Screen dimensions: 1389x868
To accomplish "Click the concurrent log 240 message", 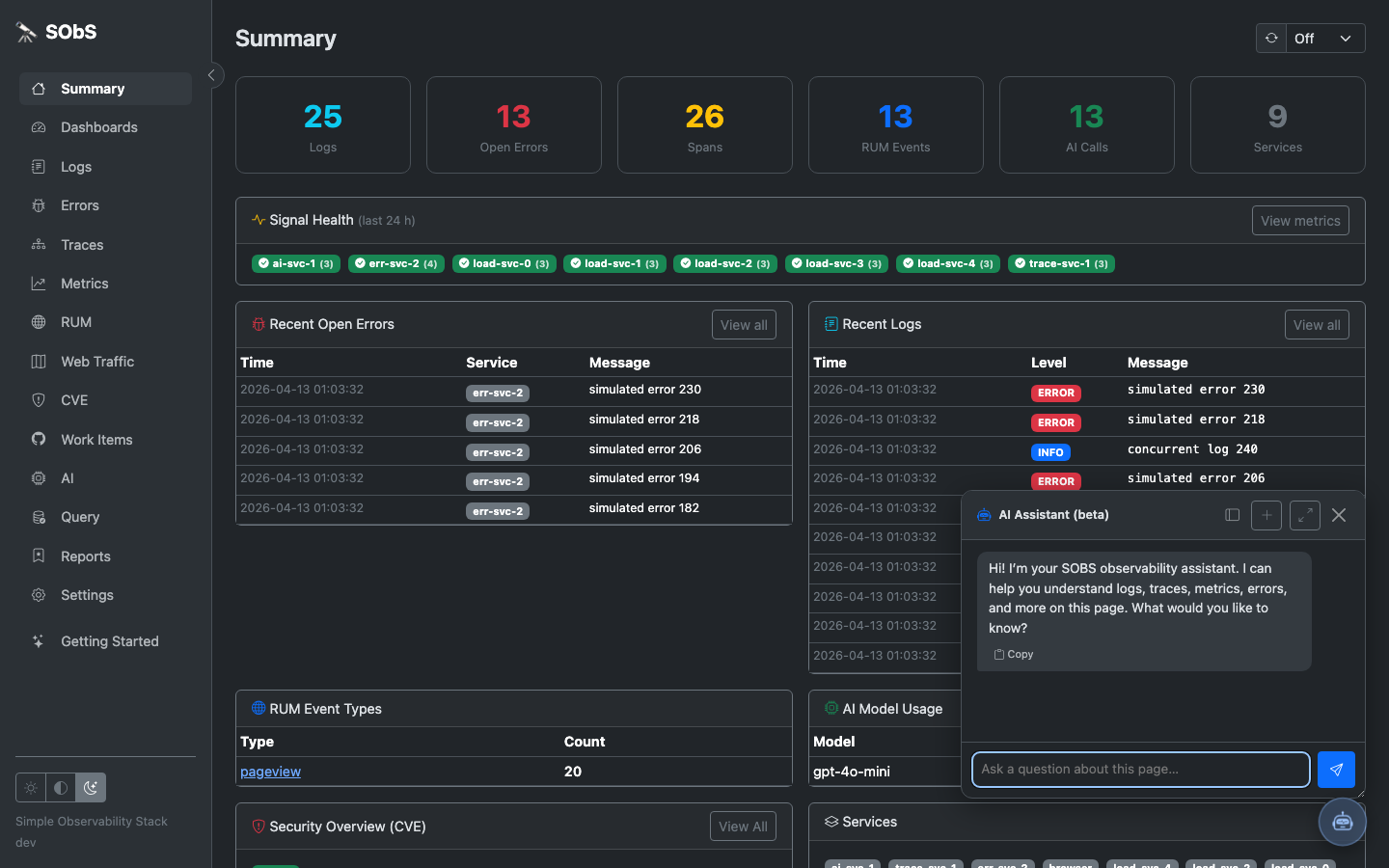I will click(1192, 449).
